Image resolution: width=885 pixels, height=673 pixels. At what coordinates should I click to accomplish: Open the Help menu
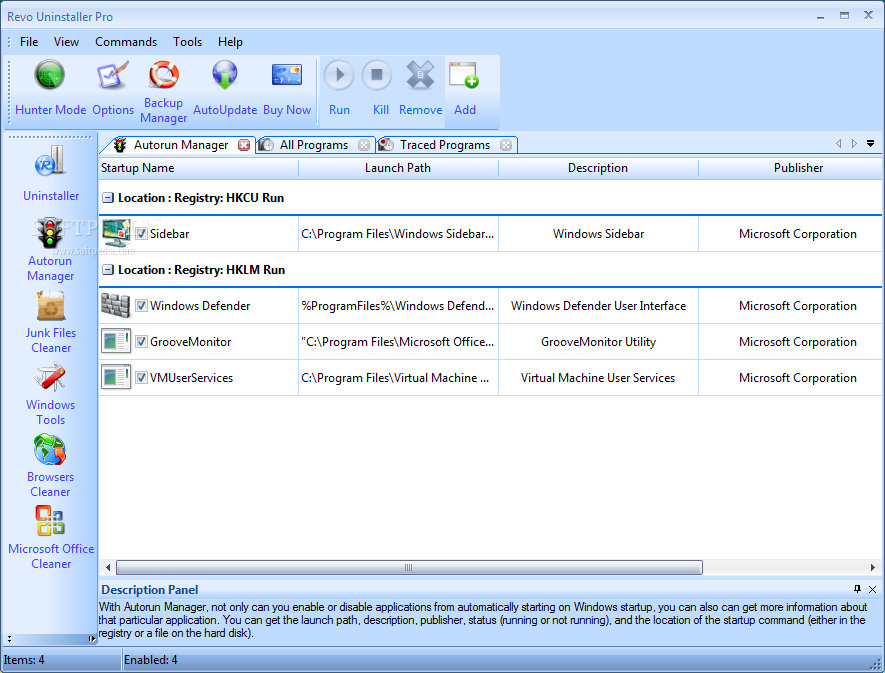230,42
